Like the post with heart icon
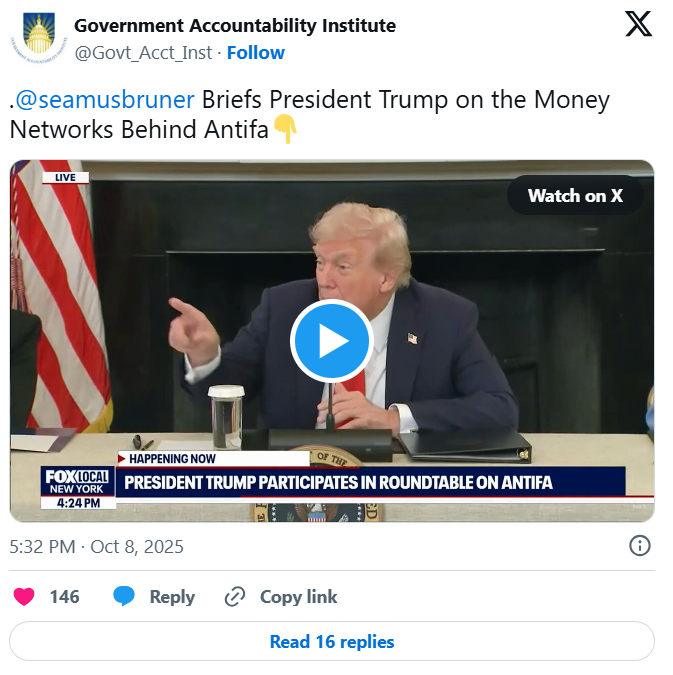Image resolution: width=673 pixels, height=675 pixels. pyautogui.click(x=24, y=597)
